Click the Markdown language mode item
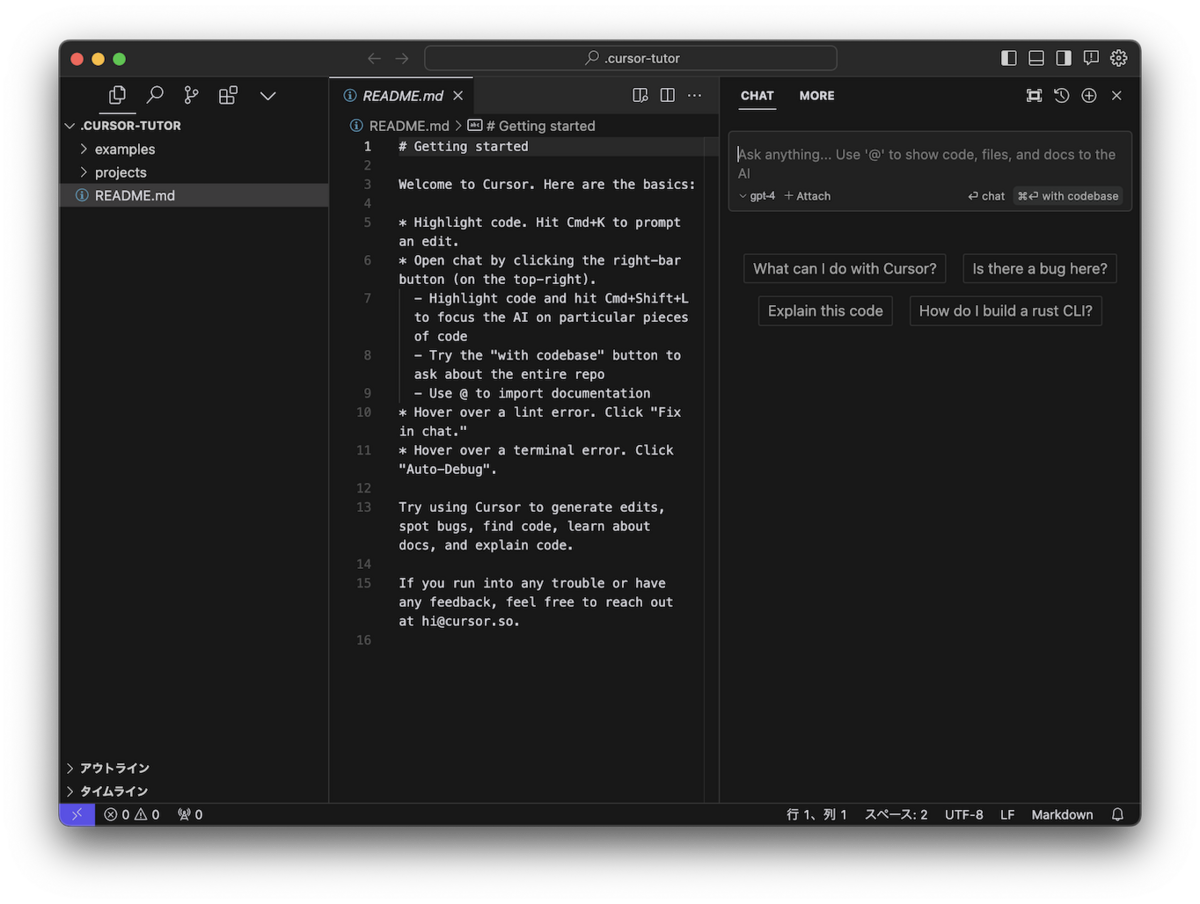 coord(1062,814)
